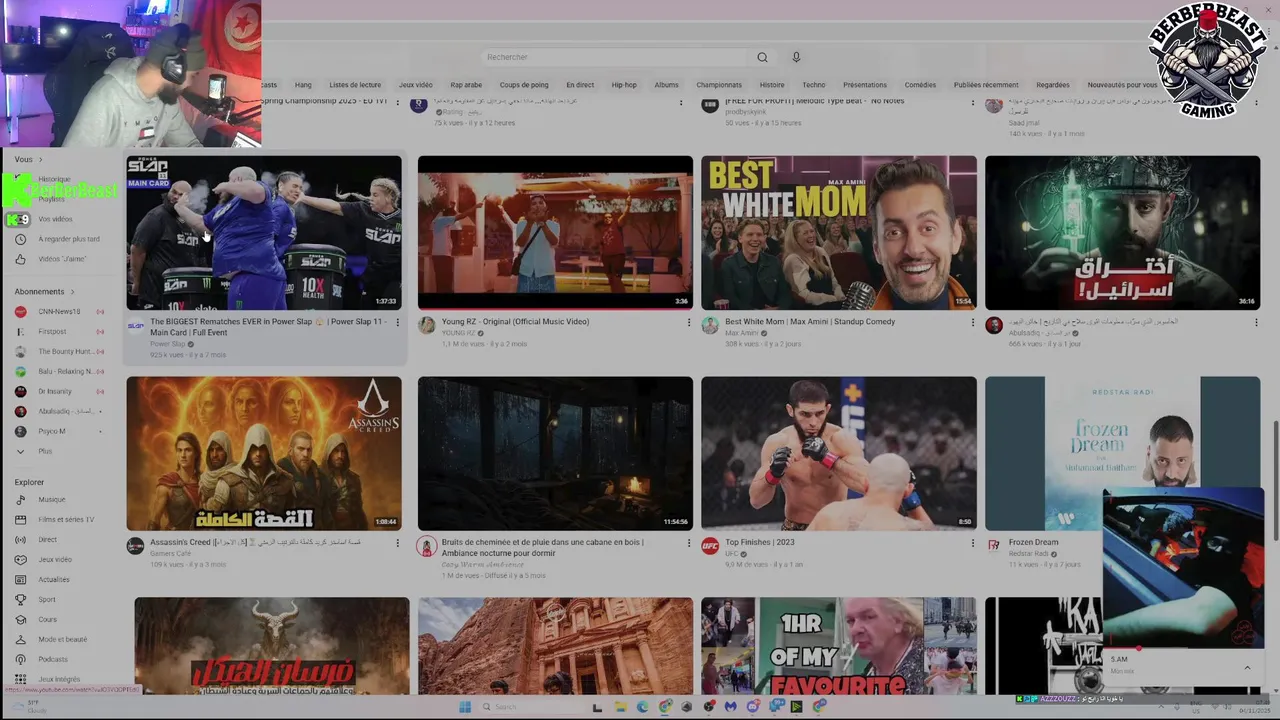Open the CNN-News18 subscription
Image resolution: width=1280 pixels, height=720 pixels.
click(x=60, y=312)
